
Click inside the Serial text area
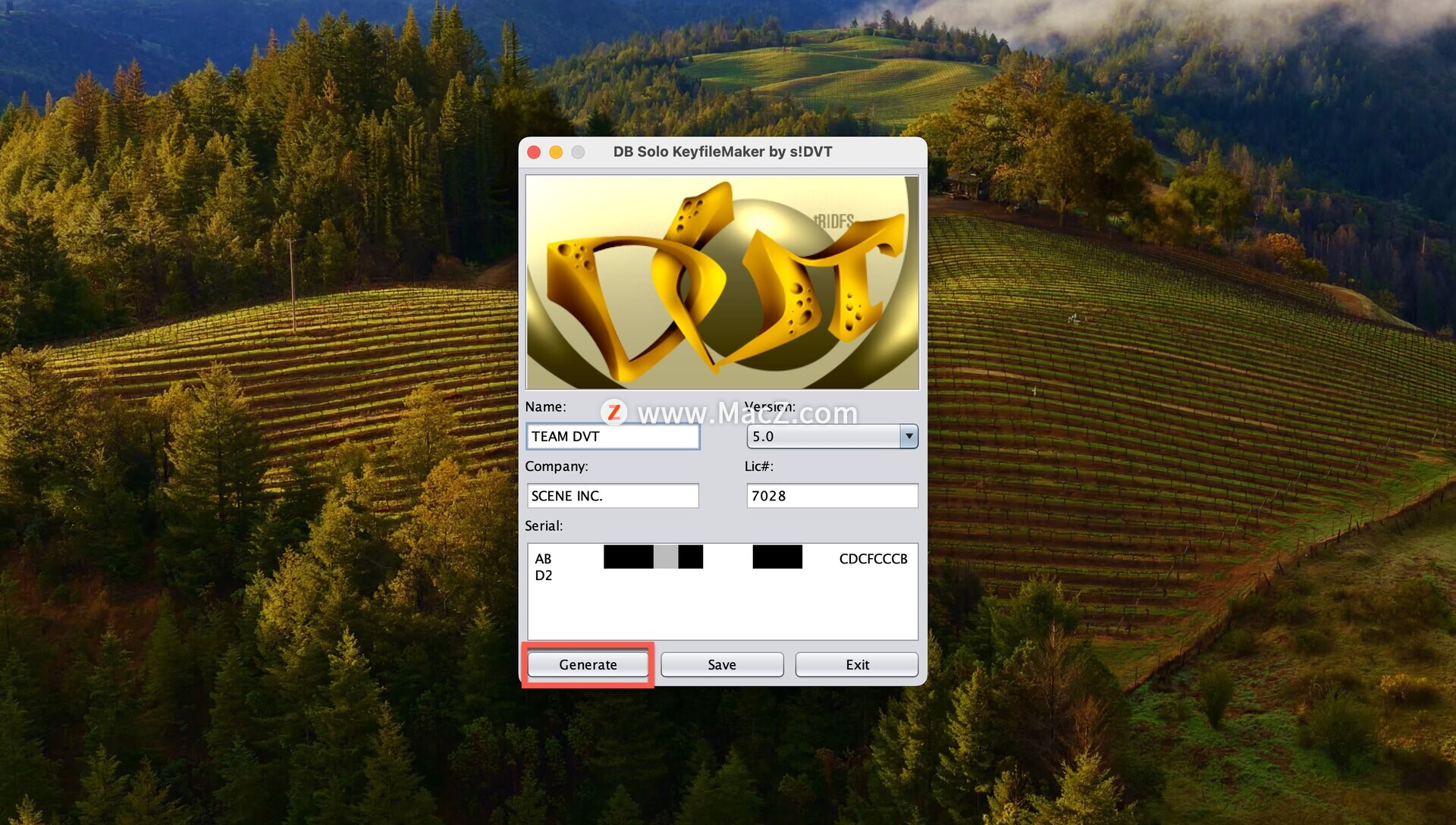pyautogui.click(x=723, y=591)
